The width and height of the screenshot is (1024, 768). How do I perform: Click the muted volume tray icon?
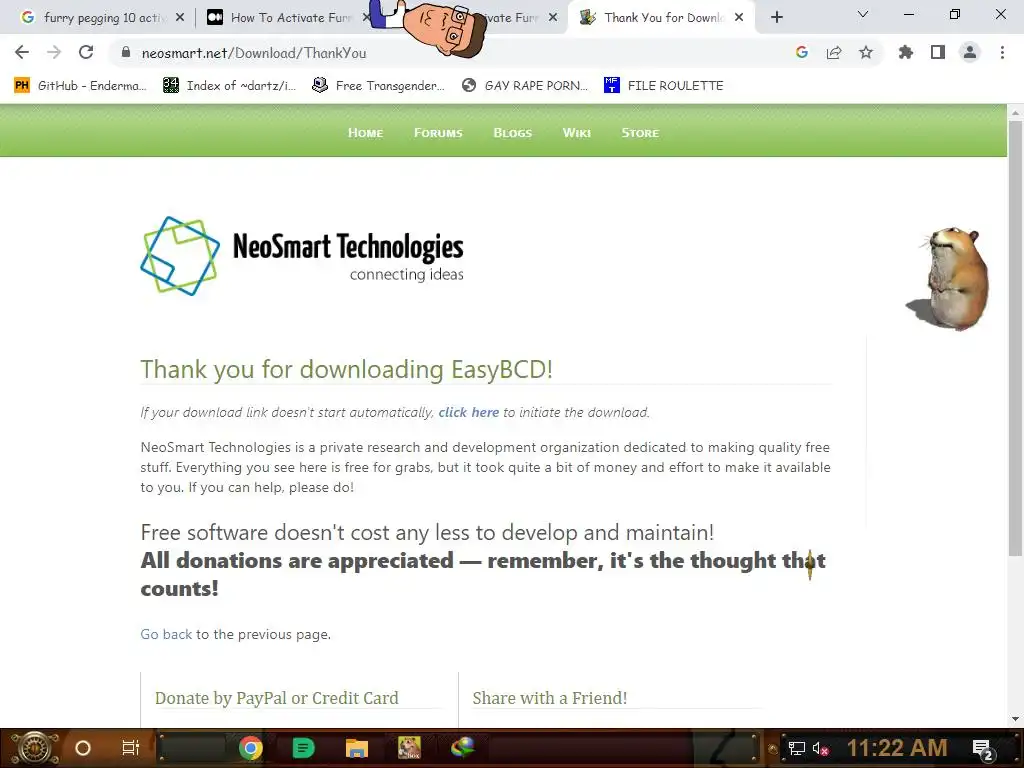pos(821,748)
